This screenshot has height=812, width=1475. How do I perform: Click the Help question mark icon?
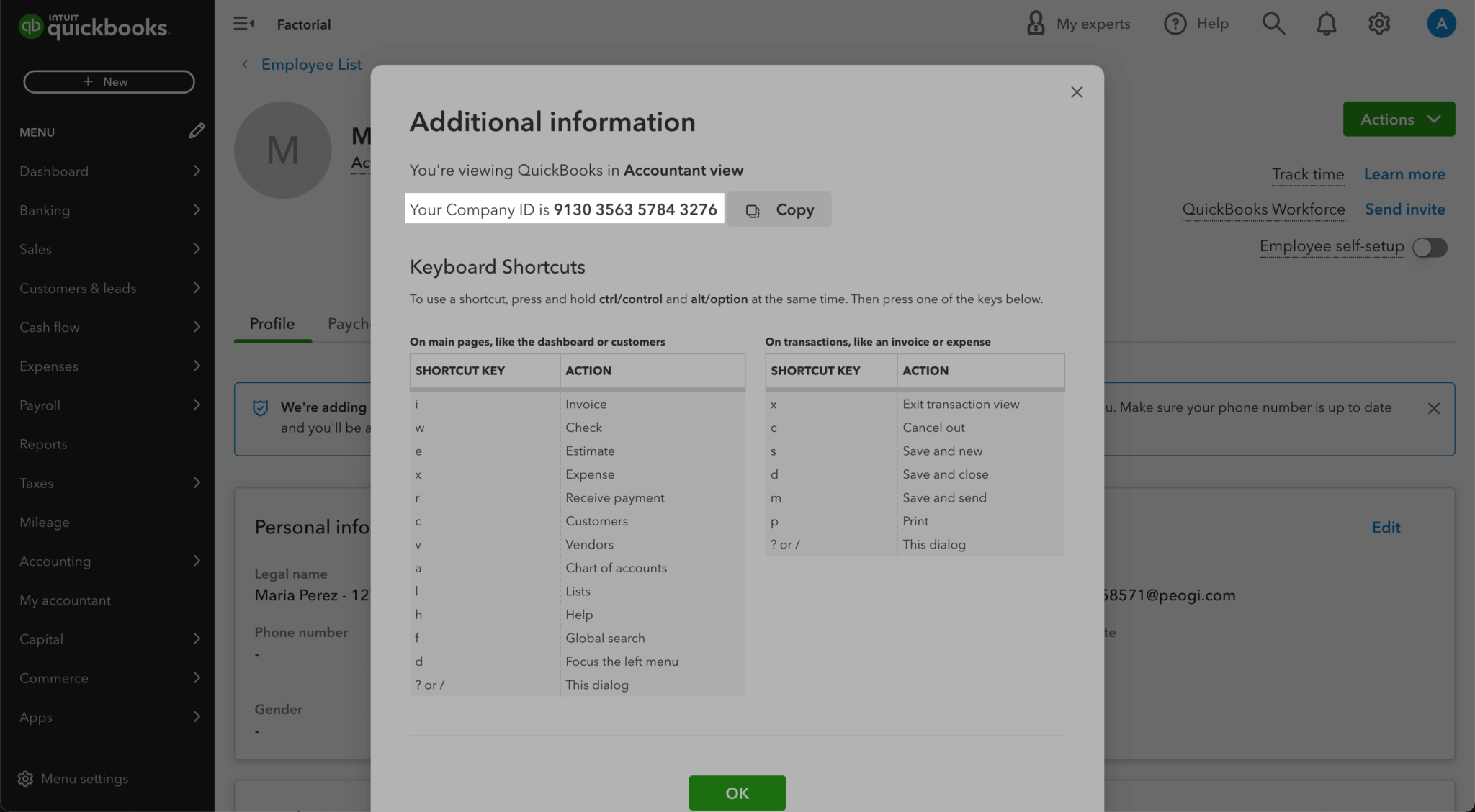[x=1175, y=23]
